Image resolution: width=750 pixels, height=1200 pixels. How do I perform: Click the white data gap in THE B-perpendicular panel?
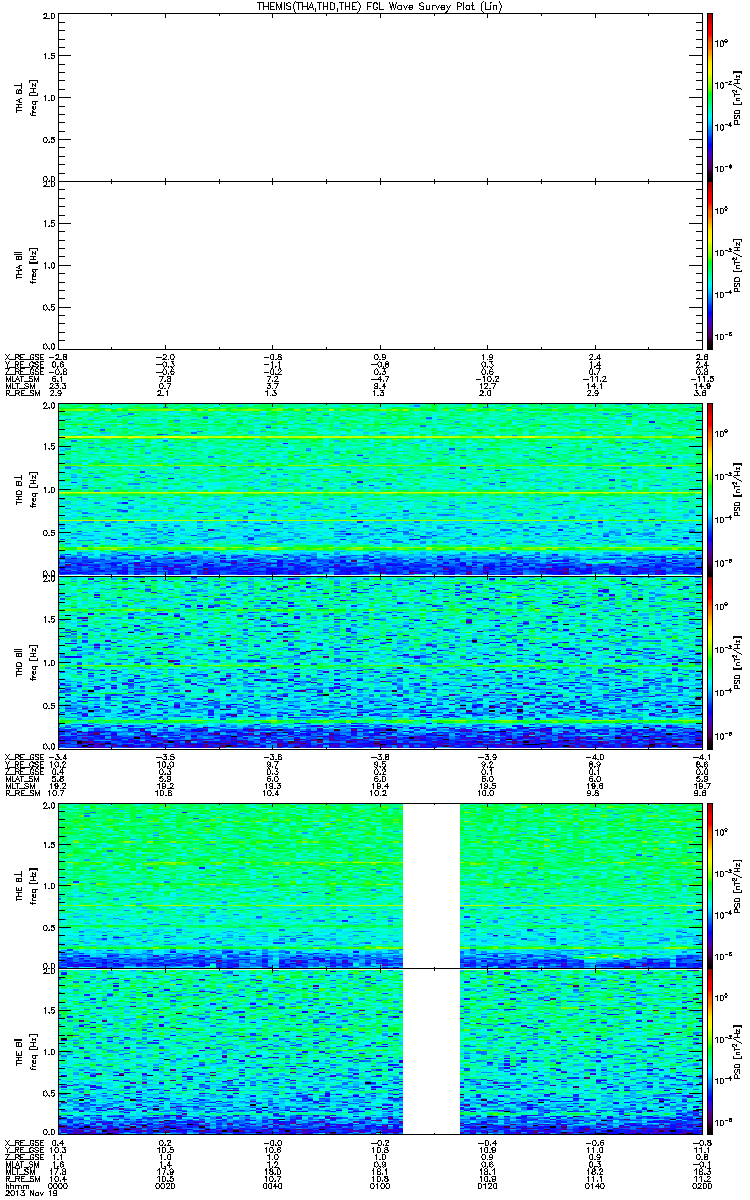431,885
